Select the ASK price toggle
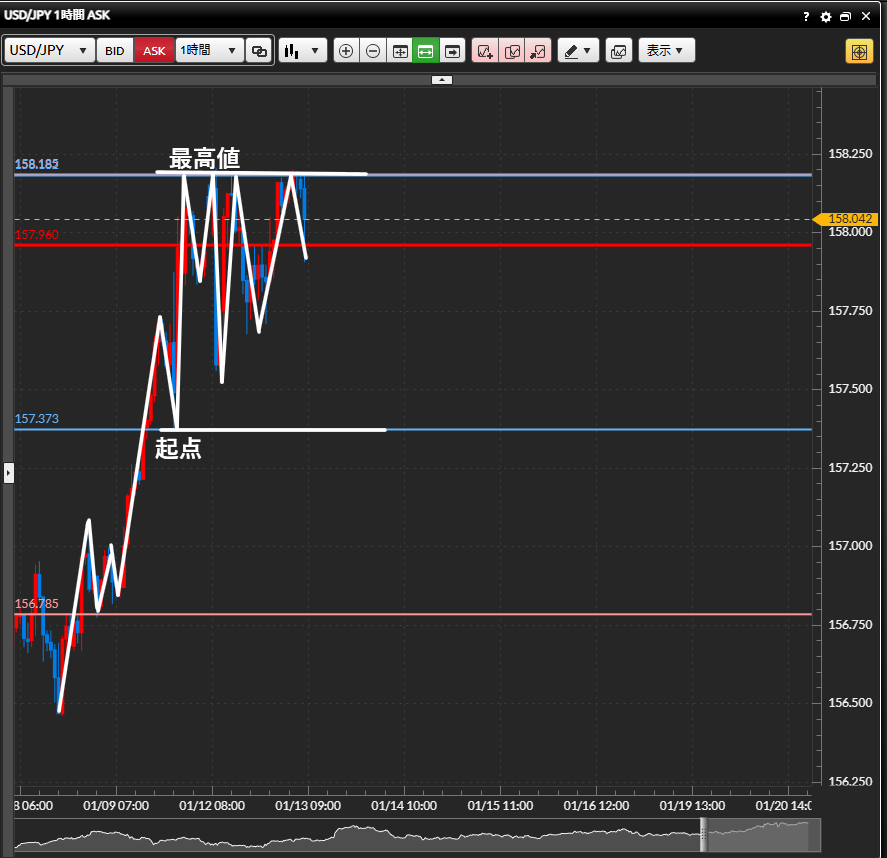This screenshot has width=887, height=858. tap(154, 51)
